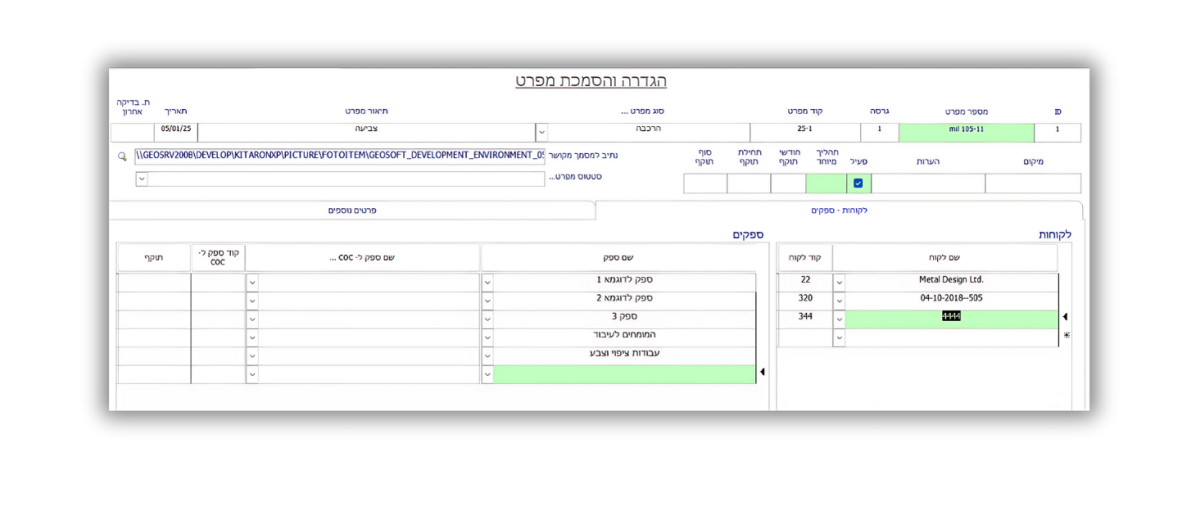The height and width of the screenshot is (507, 1200).
Task: Click the row selector arrow beside the empty green supplier row
Action: tap(762, 373)
